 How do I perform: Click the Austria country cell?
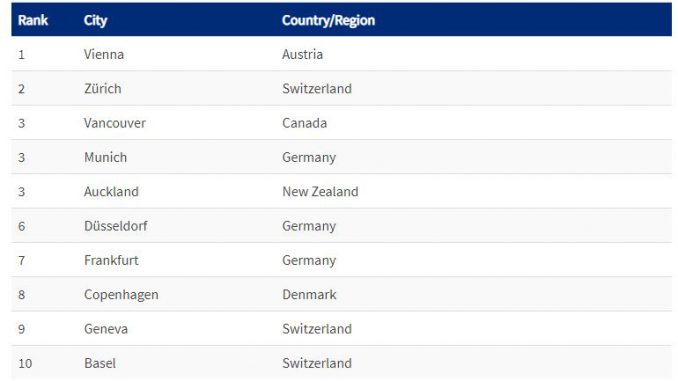pyautogui.click(x=302, y=54)
